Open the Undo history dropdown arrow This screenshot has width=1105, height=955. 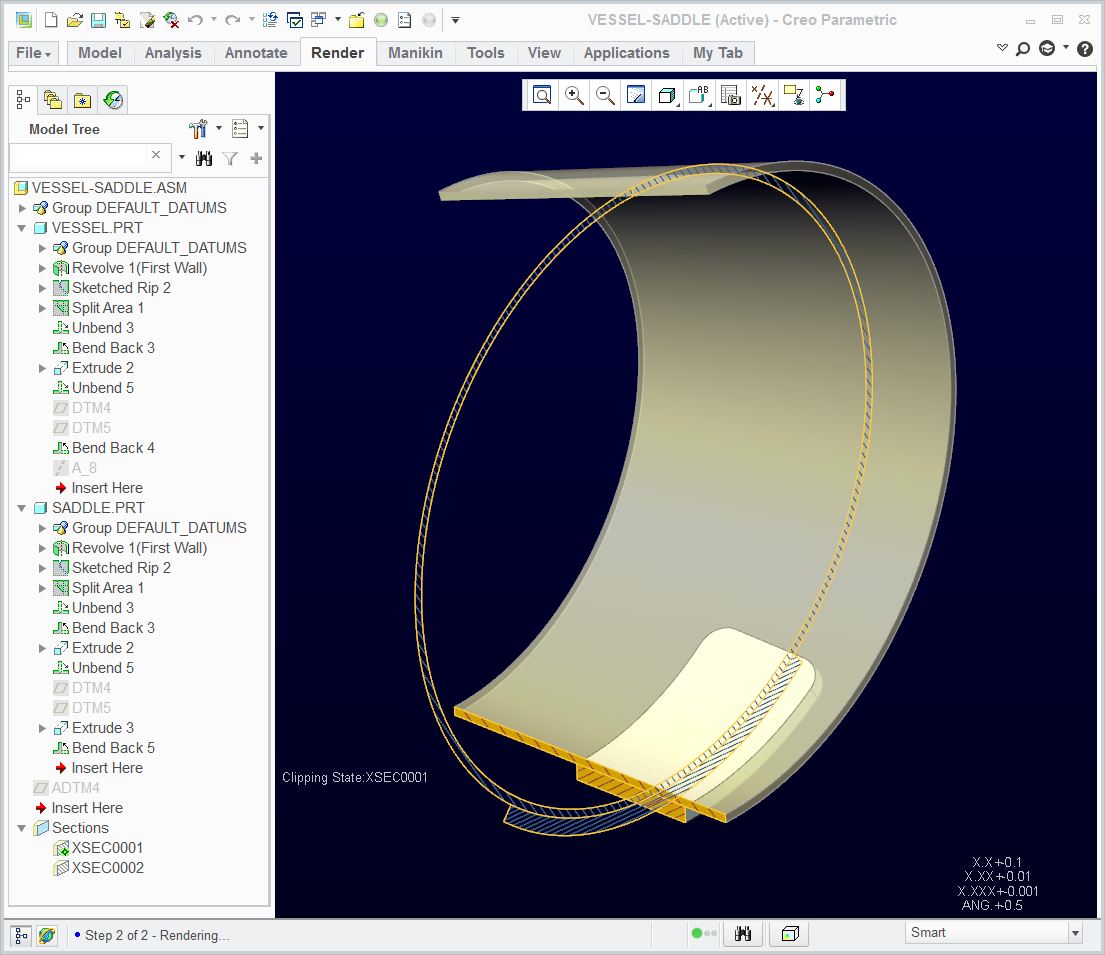tap(214, 20)
